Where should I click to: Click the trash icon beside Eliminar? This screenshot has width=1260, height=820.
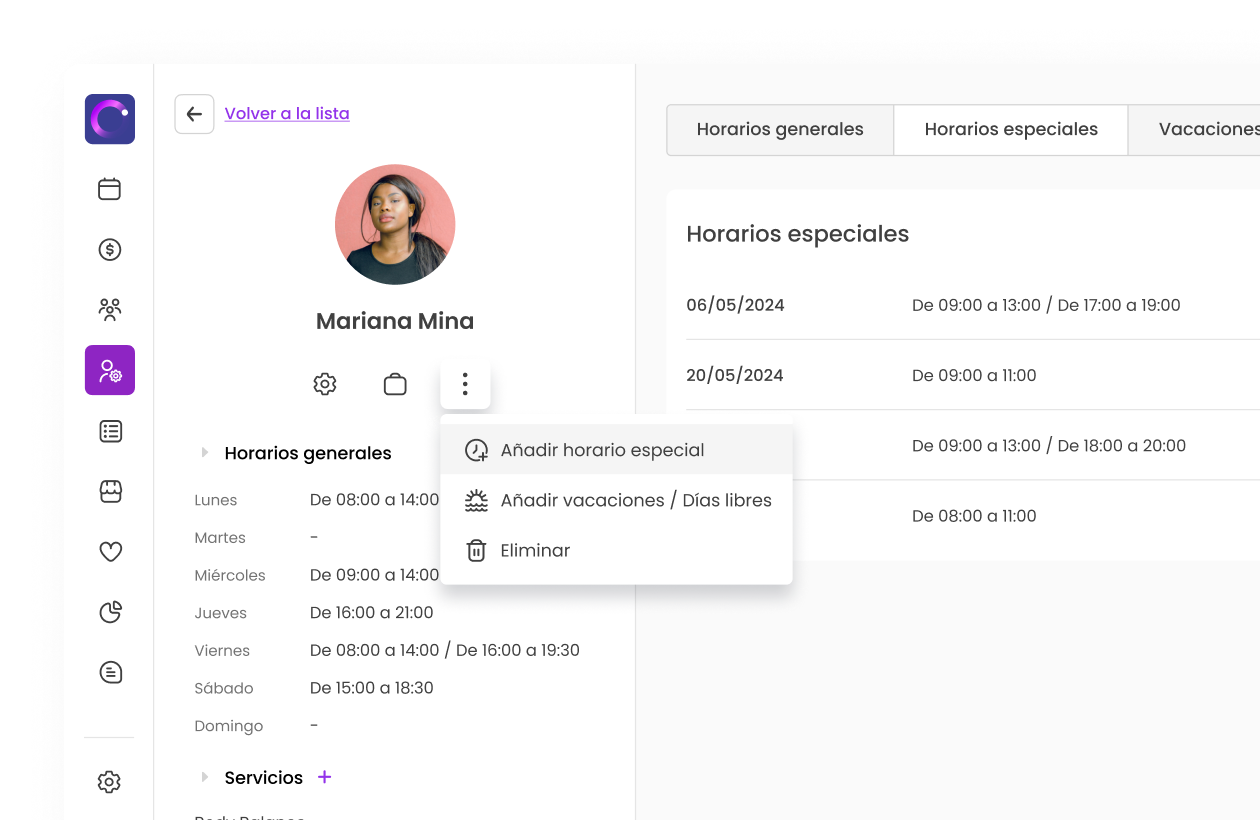(x=477, y=550)
